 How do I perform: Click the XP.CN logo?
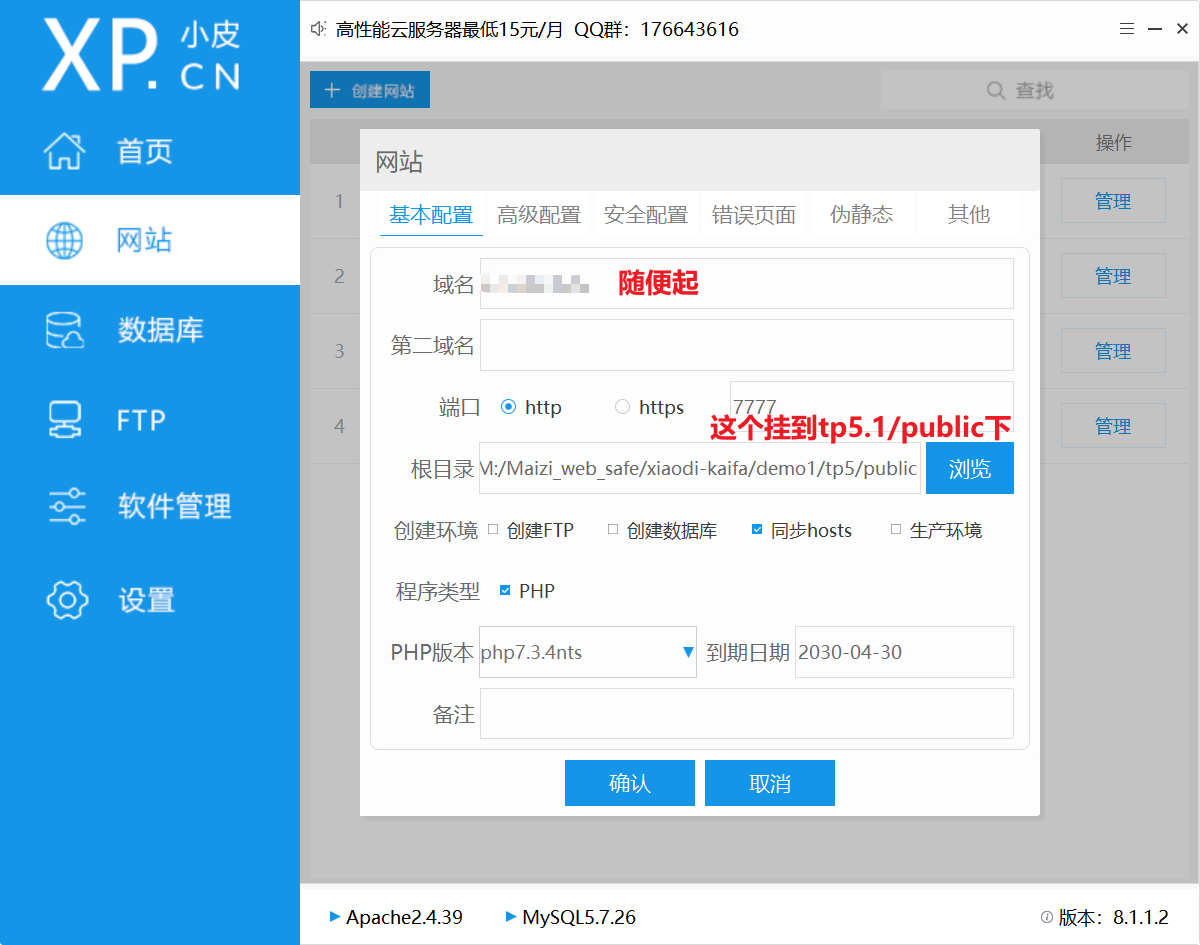(142, 54)
